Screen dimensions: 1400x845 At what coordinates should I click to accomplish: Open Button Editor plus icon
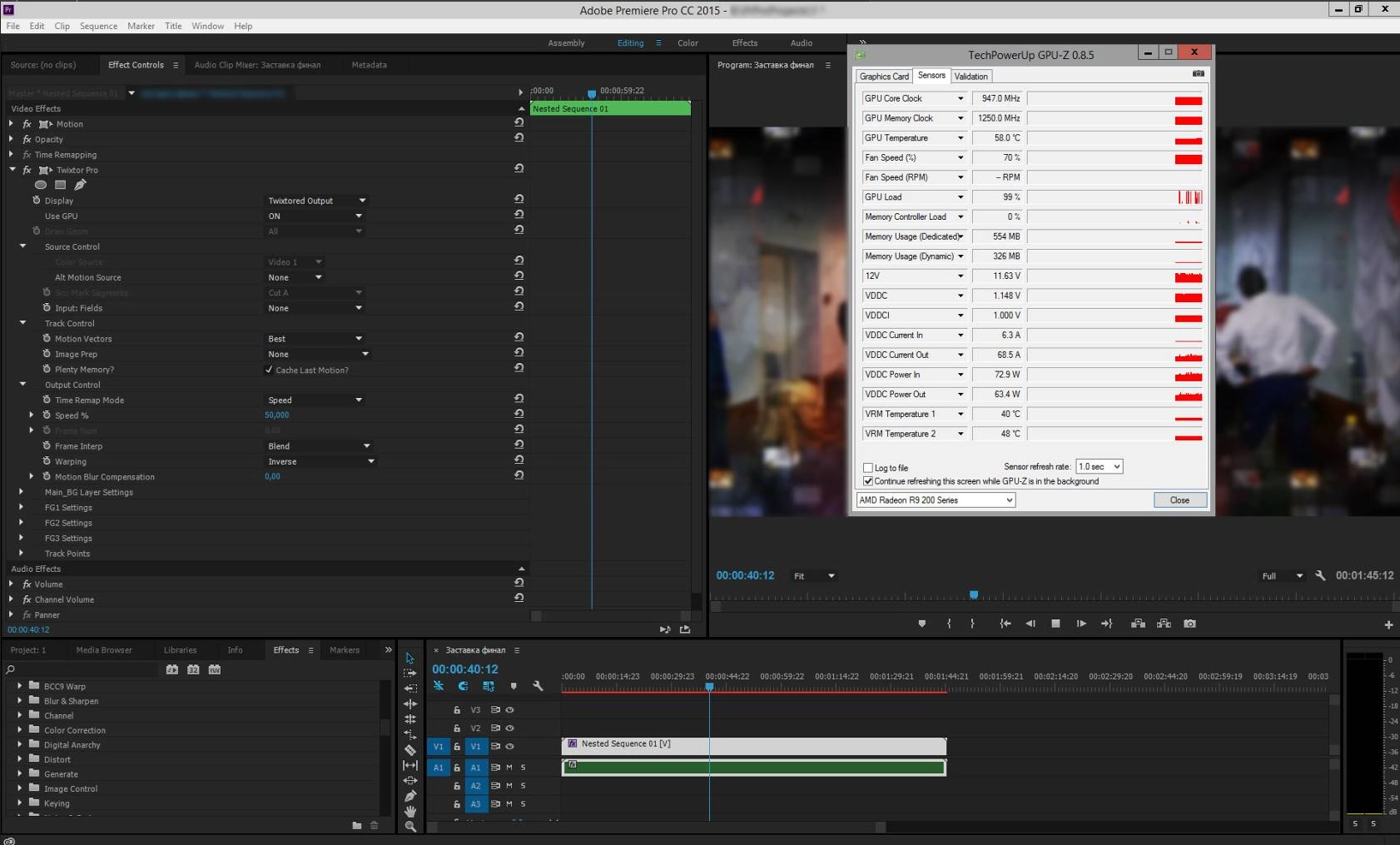pyautogui.click(x=1388, y=624)
